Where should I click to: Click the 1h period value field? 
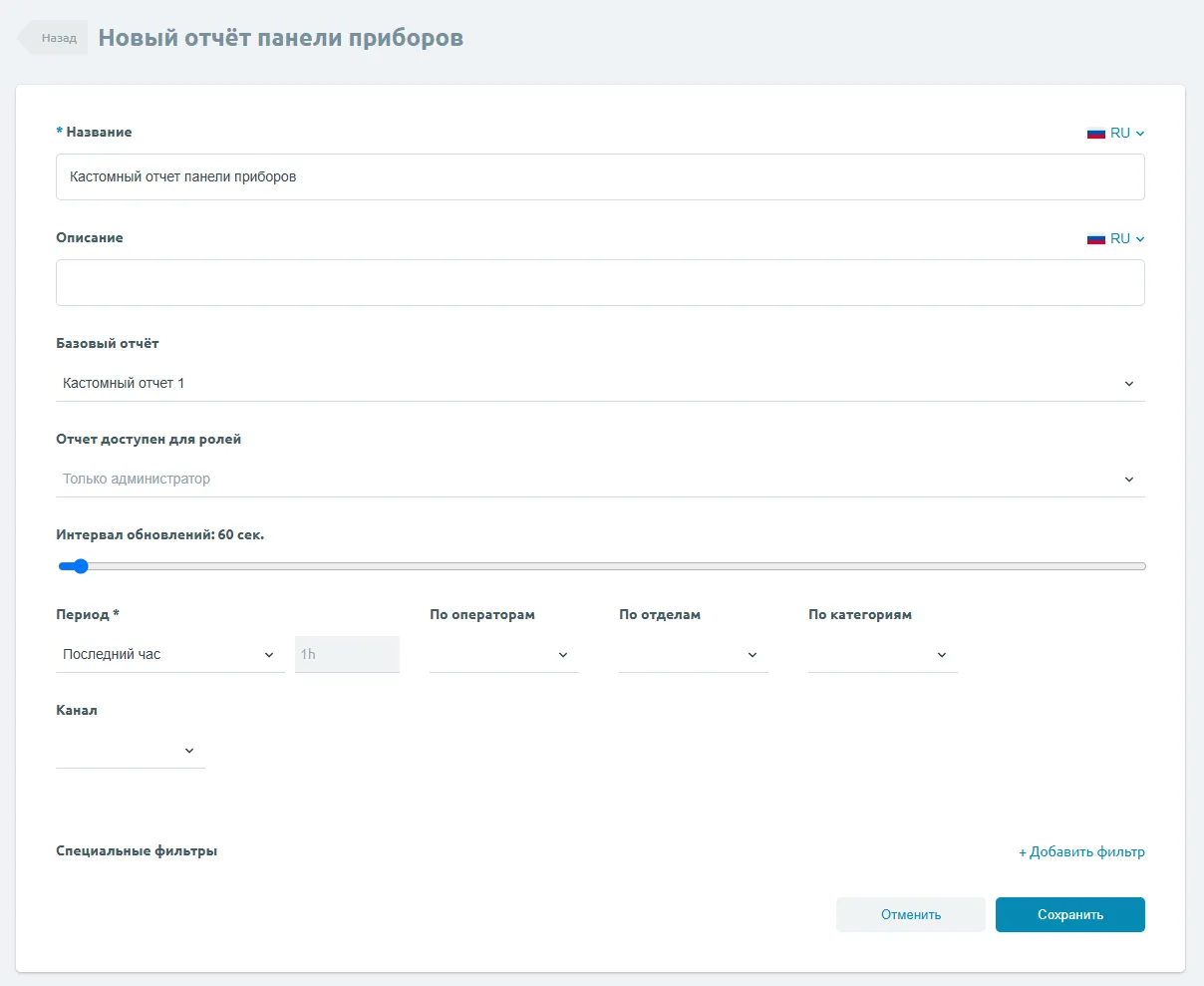(347, 655)
